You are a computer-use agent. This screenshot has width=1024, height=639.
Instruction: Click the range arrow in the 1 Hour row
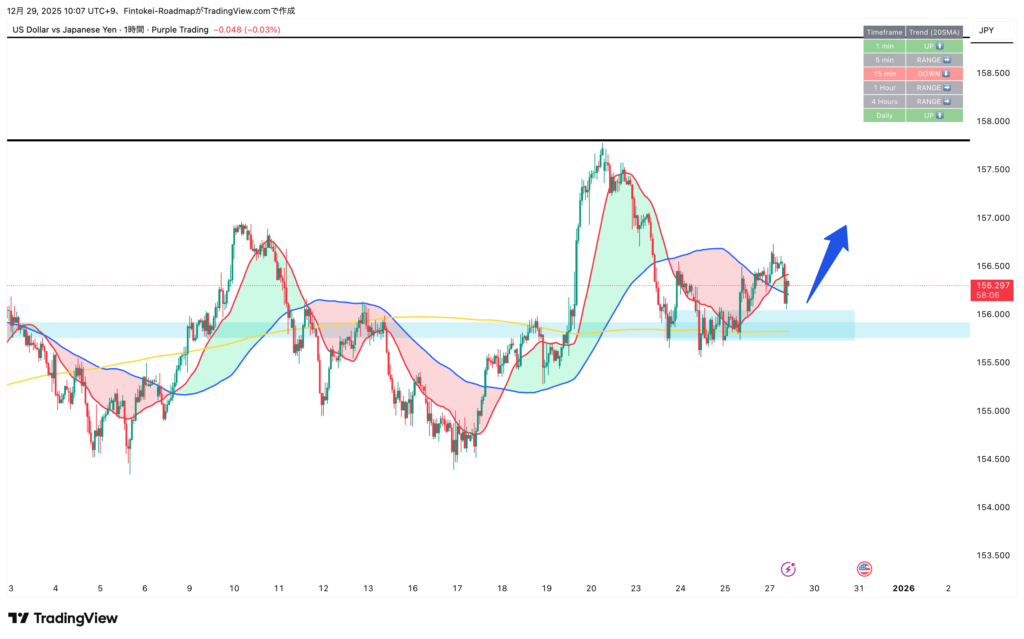[x=948, y=88]
